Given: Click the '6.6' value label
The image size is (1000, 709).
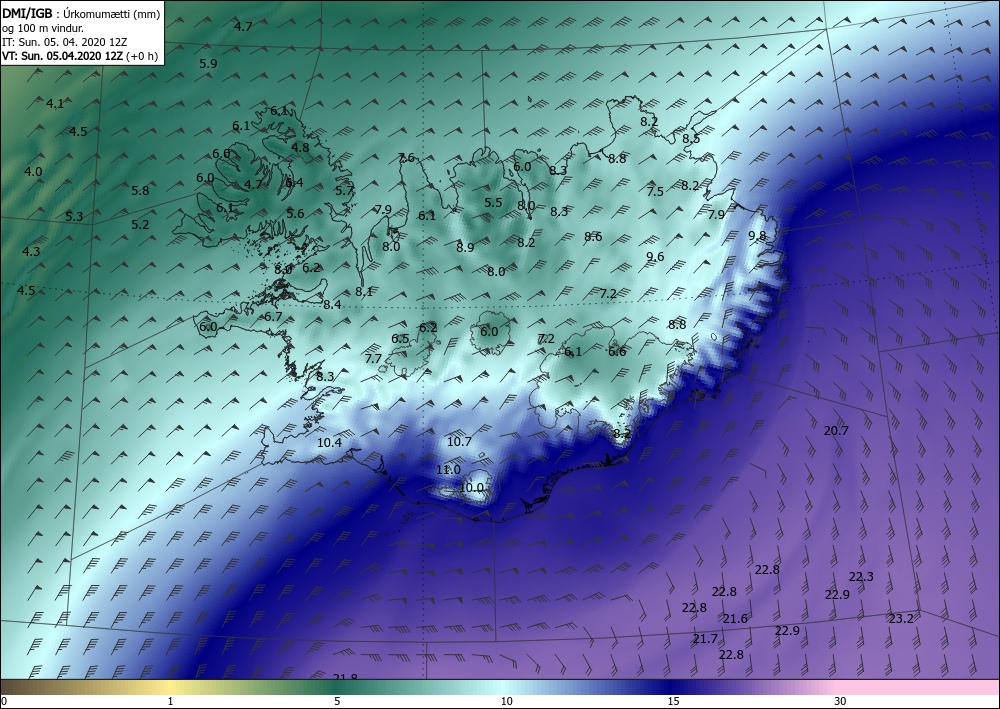Looking at the screenshot, I should point(617,352).
